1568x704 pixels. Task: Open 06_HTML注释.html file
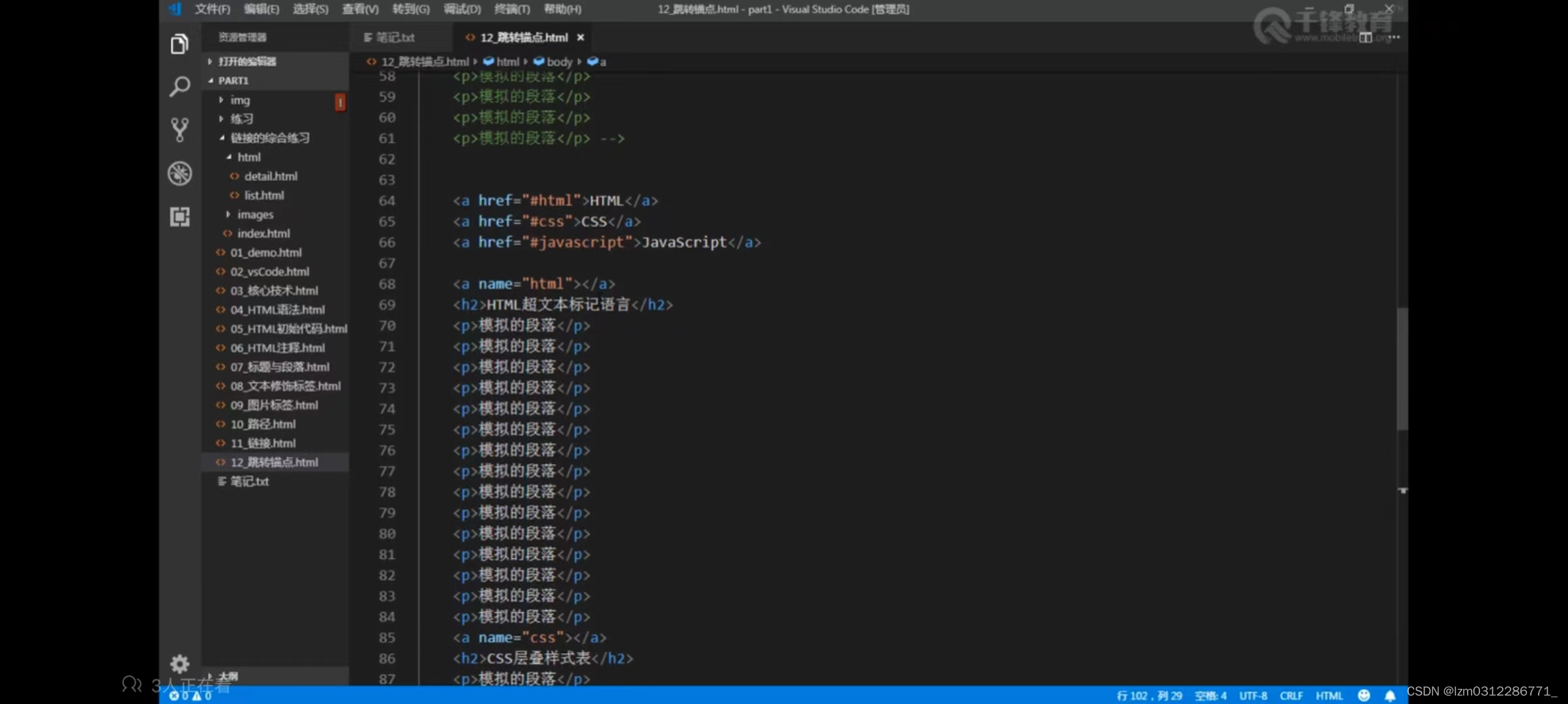(x=276, y=347)
